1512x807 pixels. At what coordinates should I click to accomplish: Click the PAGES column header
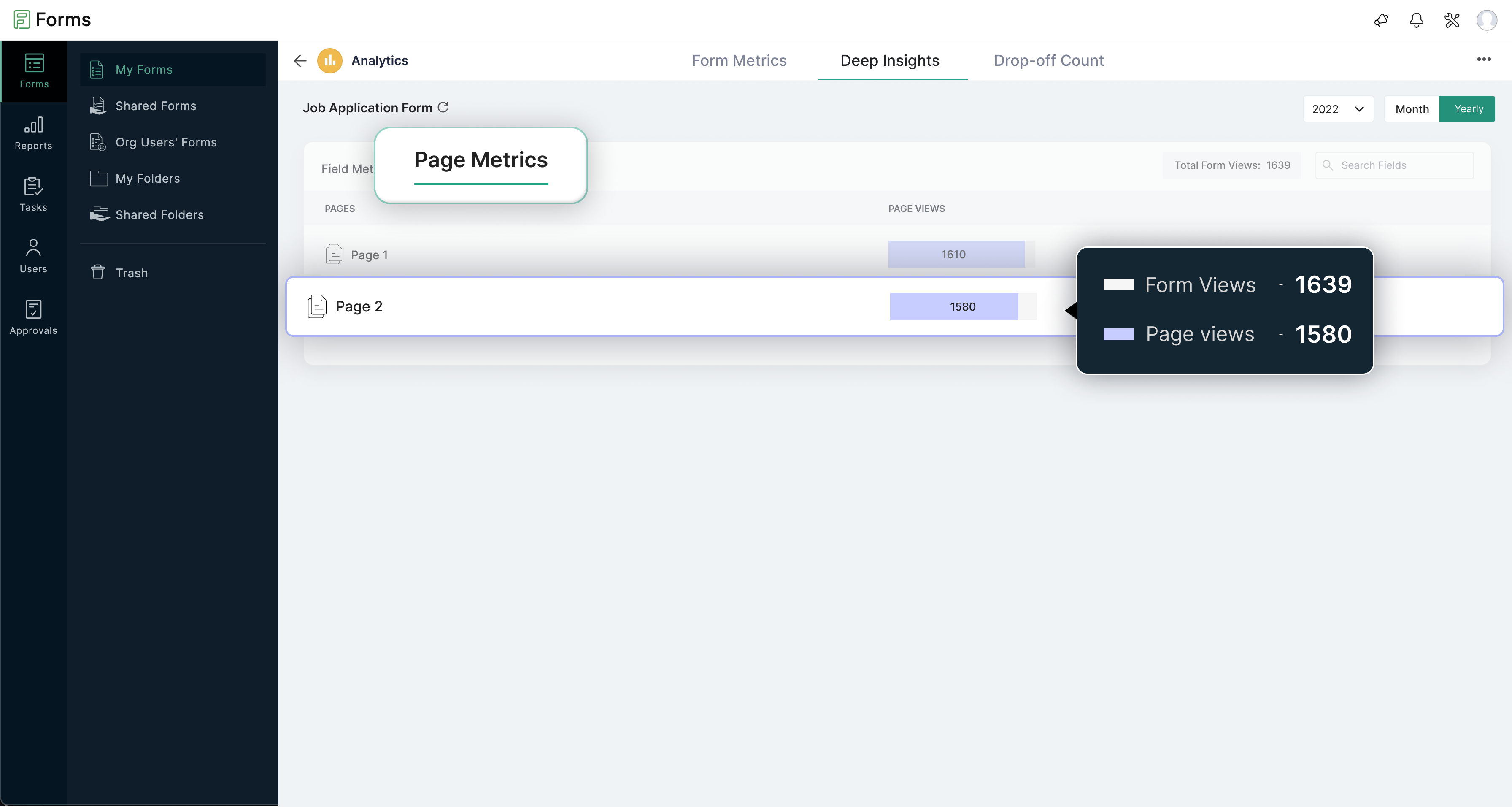pyautogui.click(x=340, y=209)
